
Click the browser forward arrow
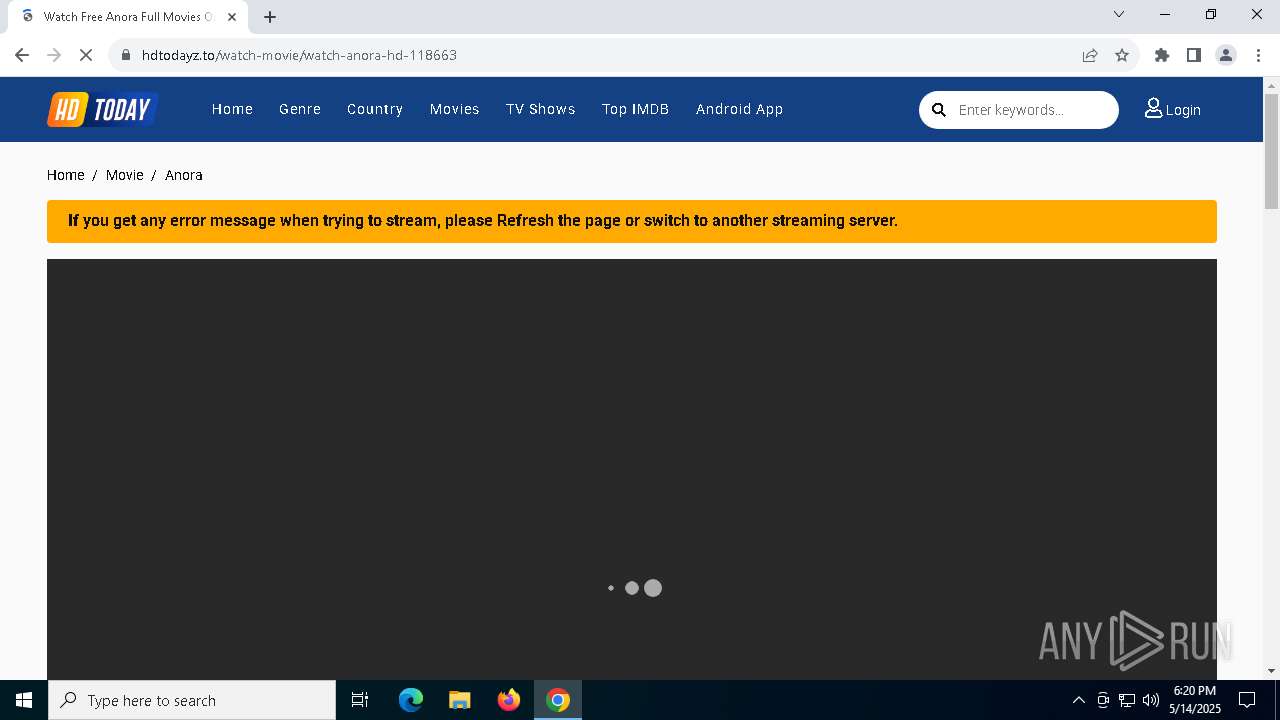[54, 55]
